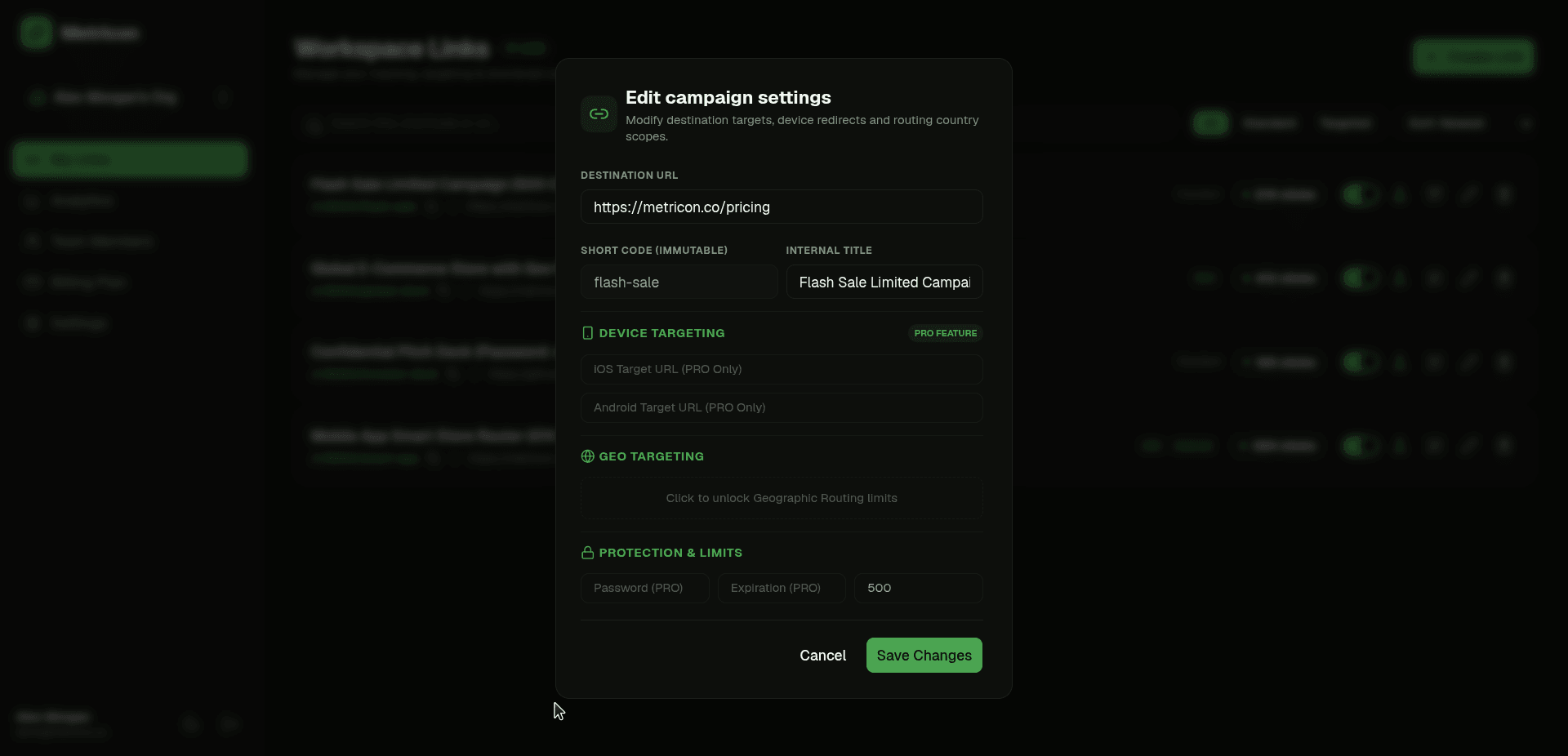Click the Android Target URL field
The width and height of the screenshot is (1568, 756).
pyautogui.click(x=782, y=407)
